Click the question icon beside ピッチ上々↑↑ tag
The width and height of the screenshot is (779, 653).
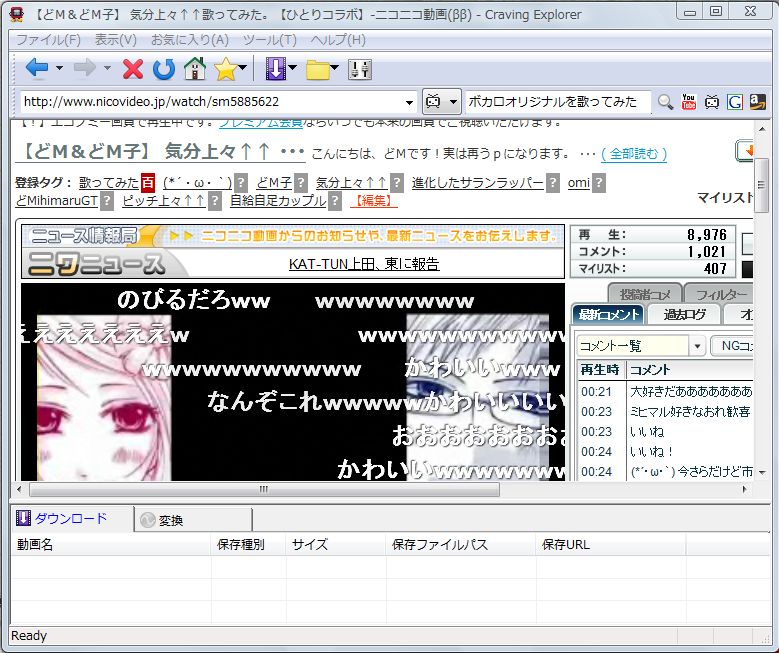coord(215,201)
